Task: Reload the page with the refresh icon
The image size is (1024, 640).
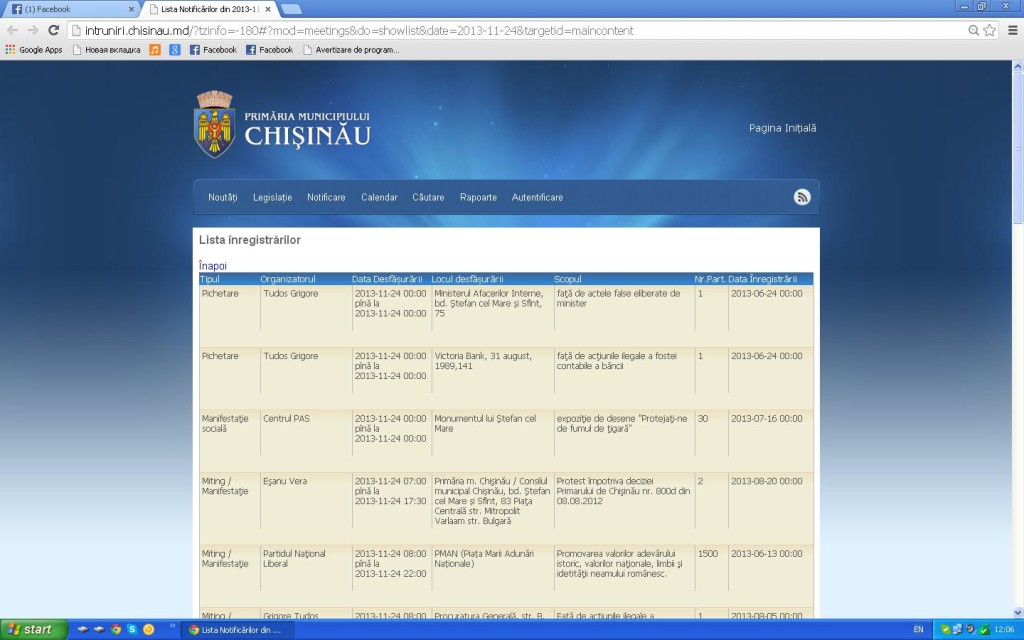Action: (52, 30)
